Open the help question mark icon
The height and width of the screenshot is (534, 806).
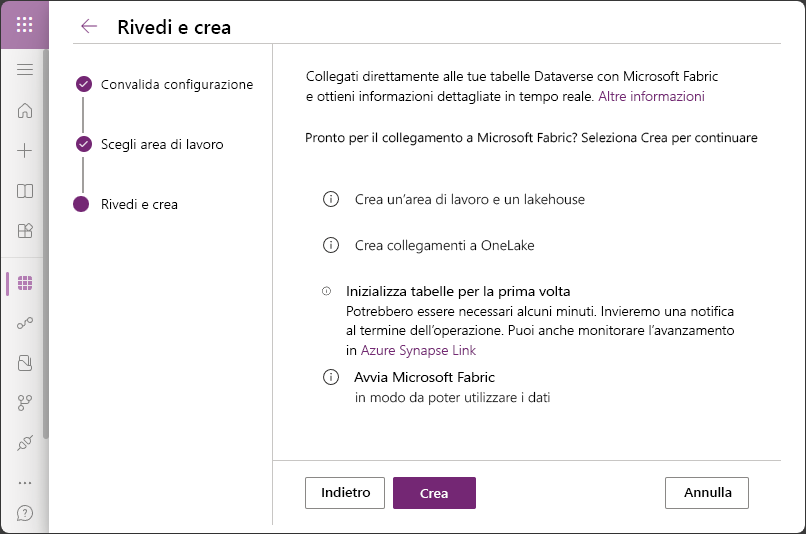[x=25, y=513]
